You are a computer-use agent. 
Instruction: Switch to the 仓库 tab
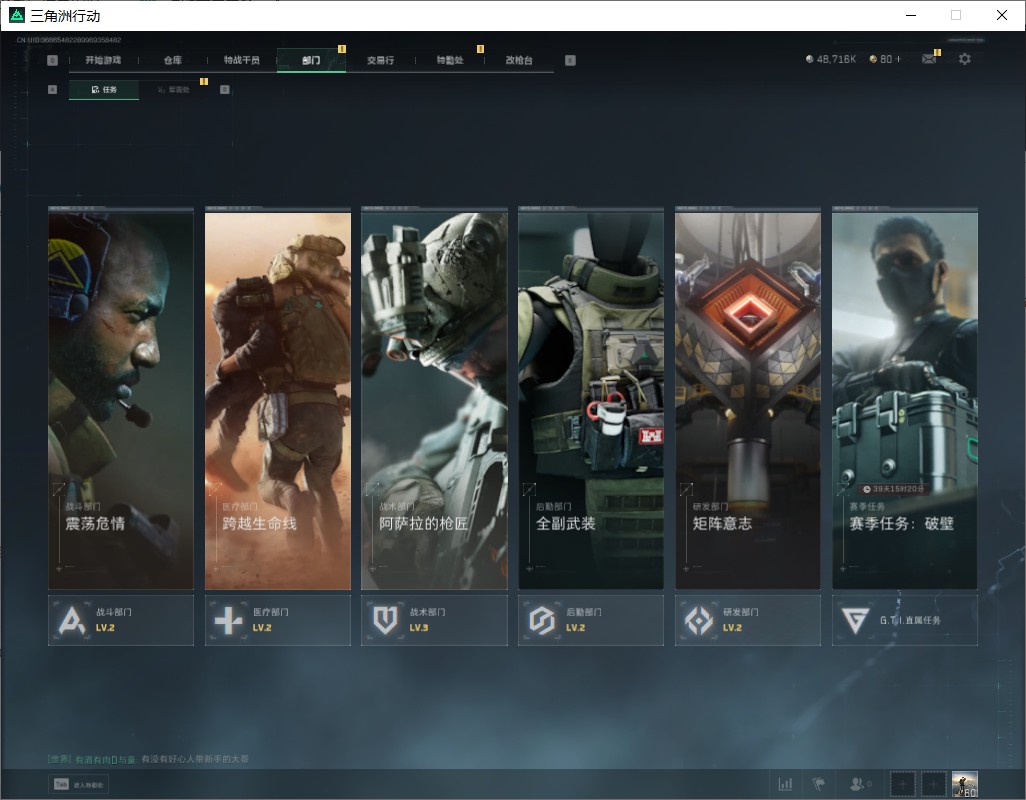[173, 60]
